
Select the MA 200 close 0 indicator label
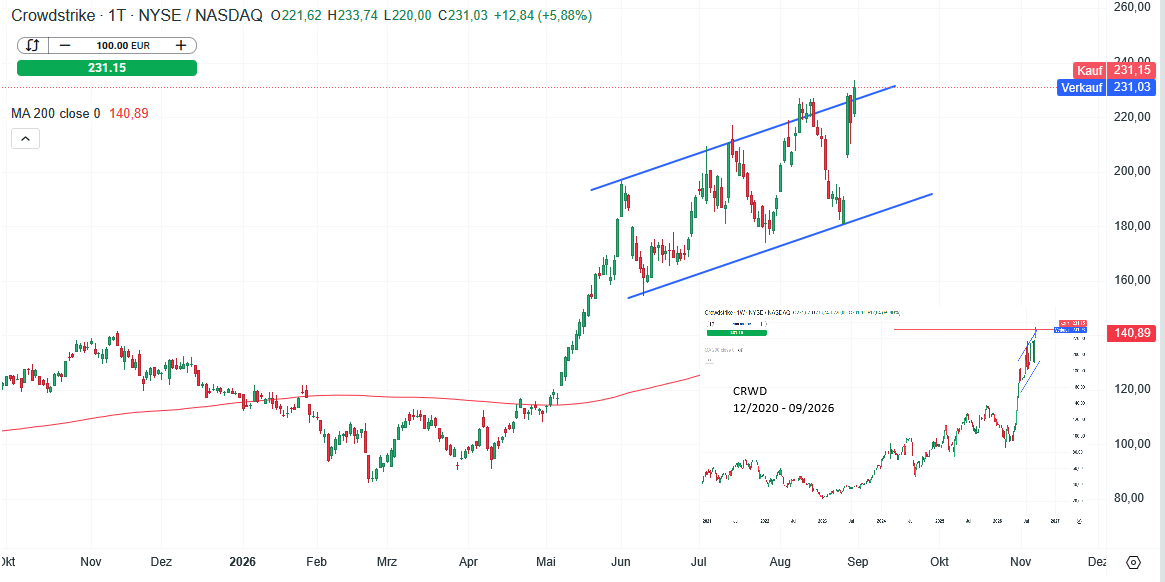coord(56,114)
